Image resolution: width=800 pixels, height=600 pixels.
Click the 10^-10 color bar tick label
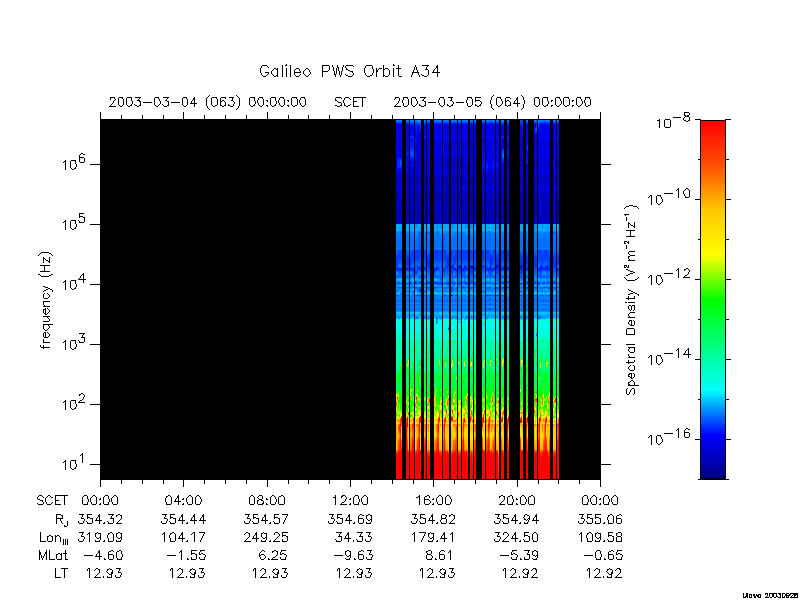(669, 197)
